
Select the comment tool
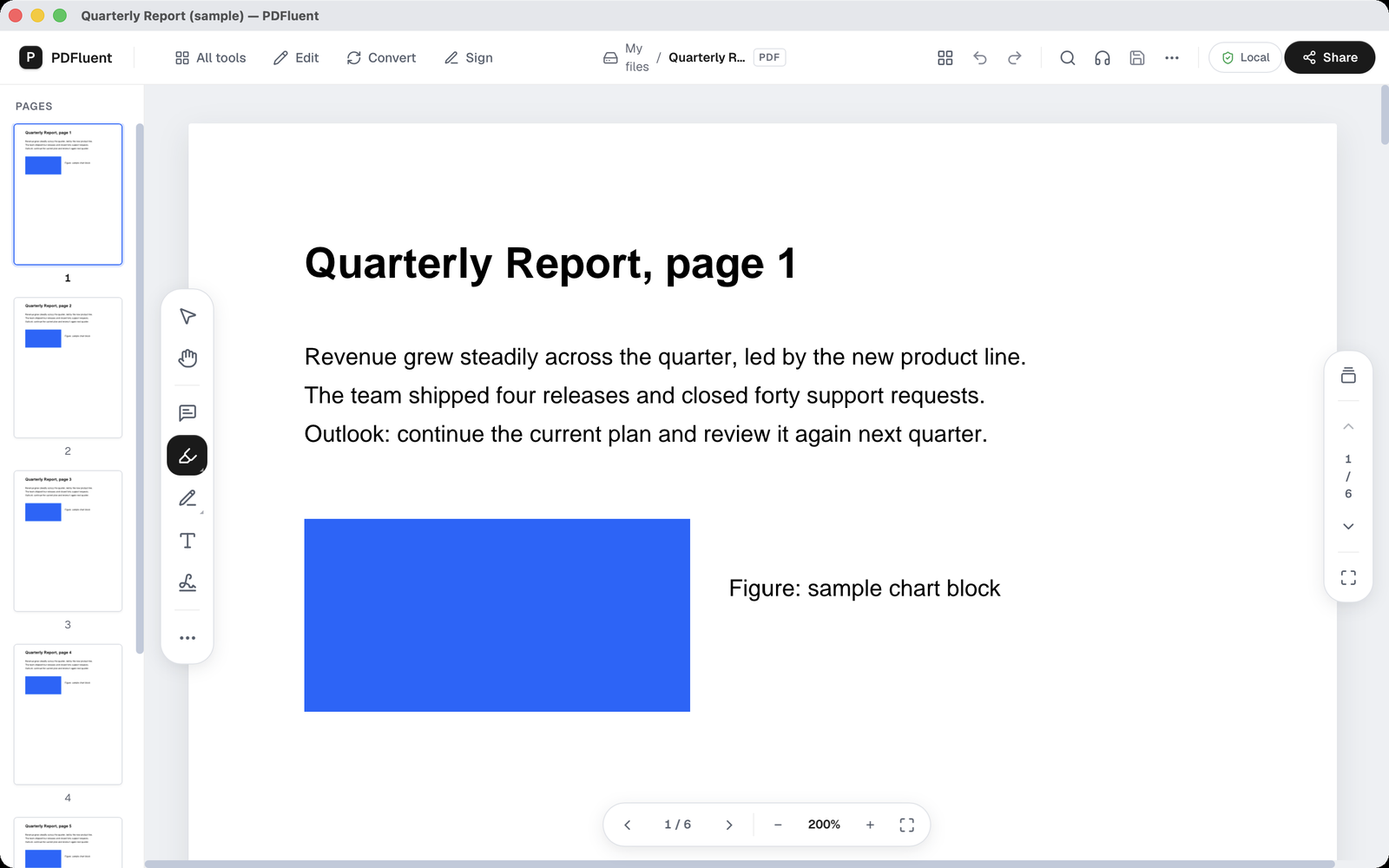coord(188,413)
